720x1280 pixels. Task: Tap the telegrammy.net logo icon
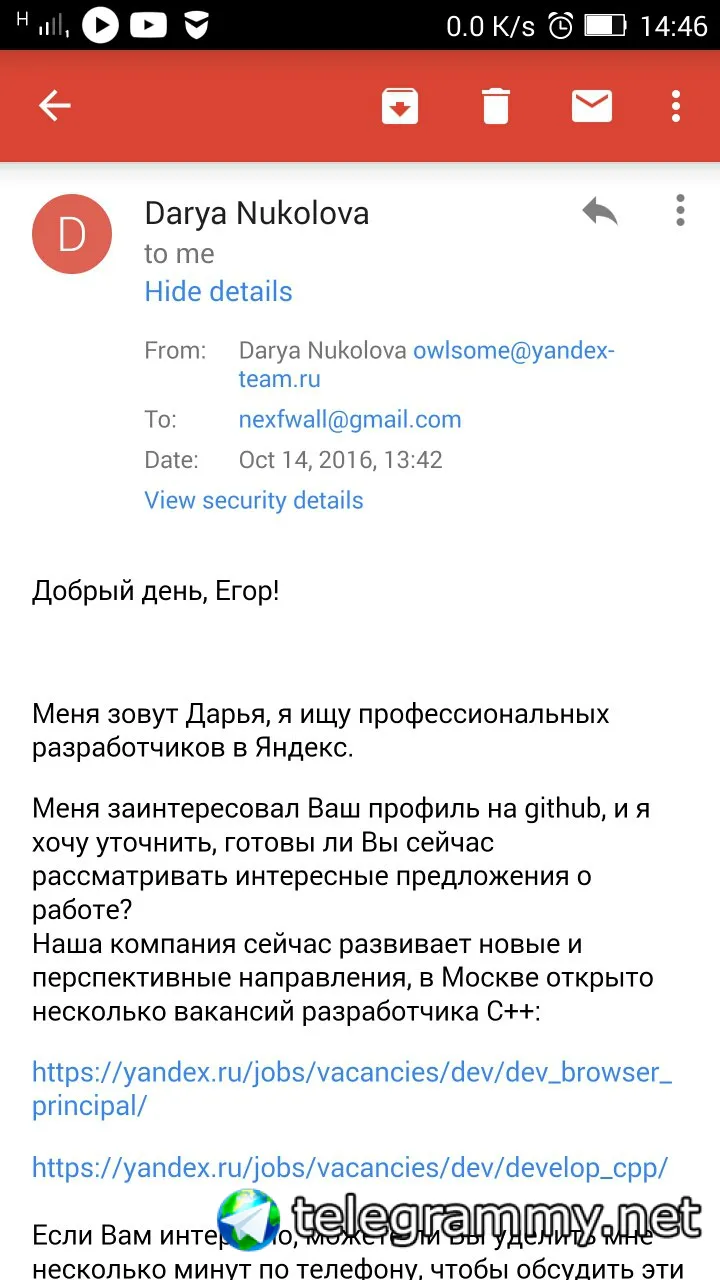pyautogui.click(x=250, y=1222)
